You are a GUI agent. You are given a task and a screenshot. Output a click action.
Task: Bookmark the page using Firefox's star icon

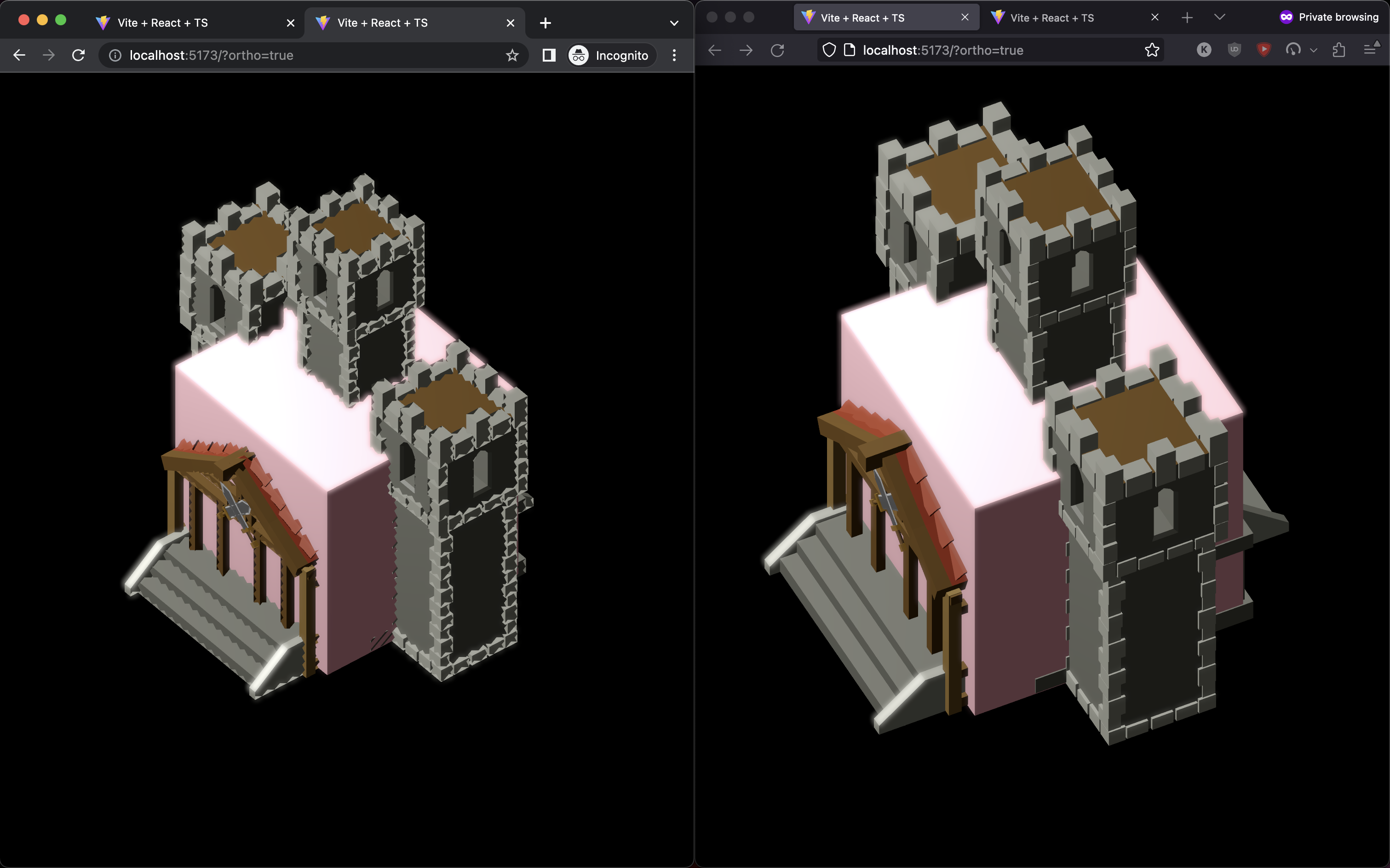pos(1151,50)
